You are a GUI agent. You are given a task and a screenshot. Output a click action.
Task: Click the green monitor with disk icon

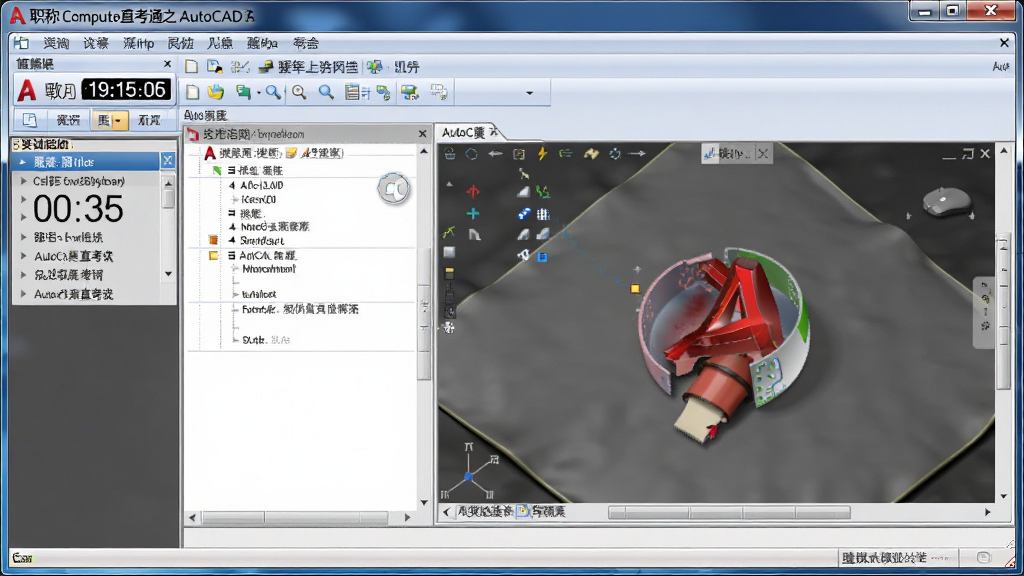[x=410, y=92]
